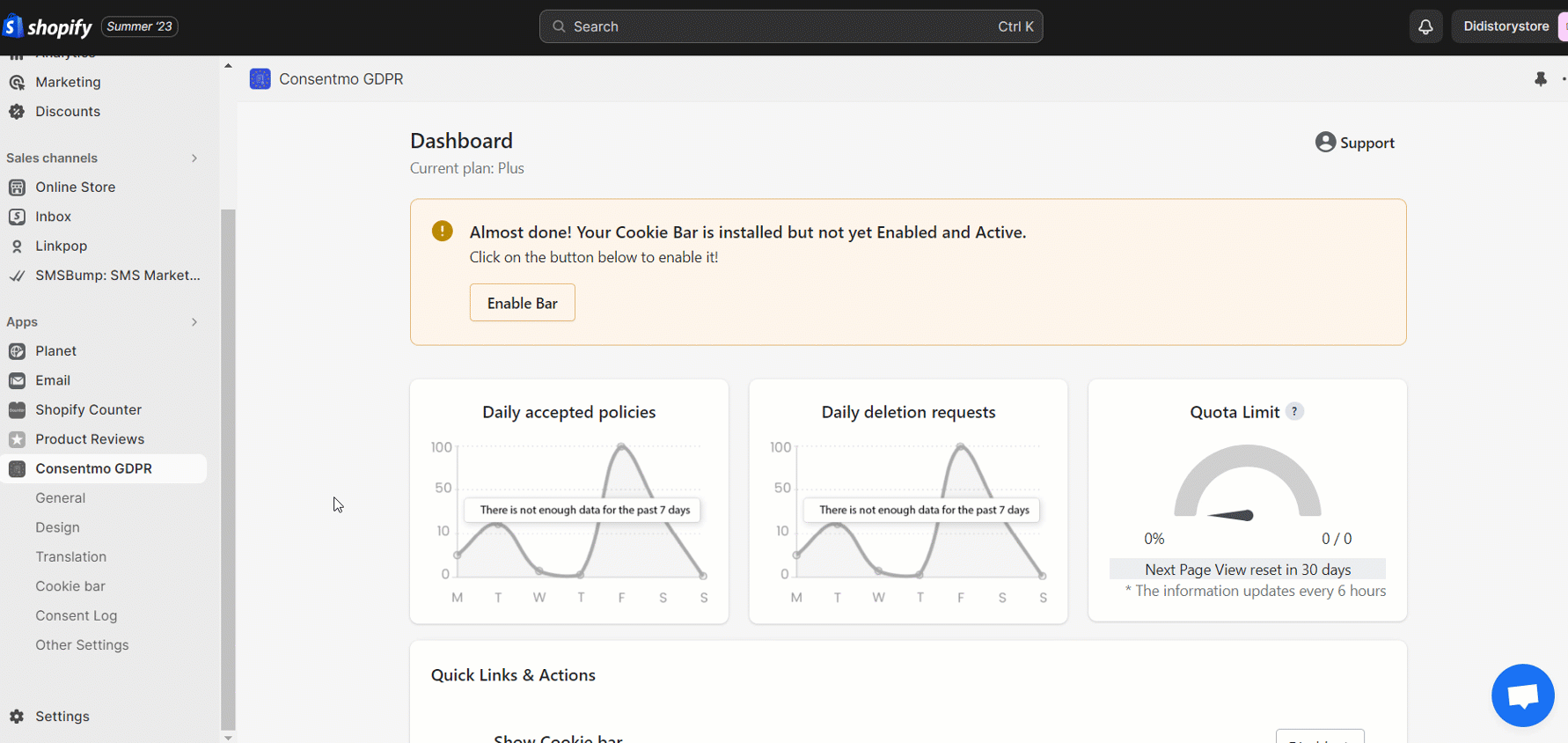Open the General submenu item
This screenshot has width=1568, height=743.
[x=60, y=498]
